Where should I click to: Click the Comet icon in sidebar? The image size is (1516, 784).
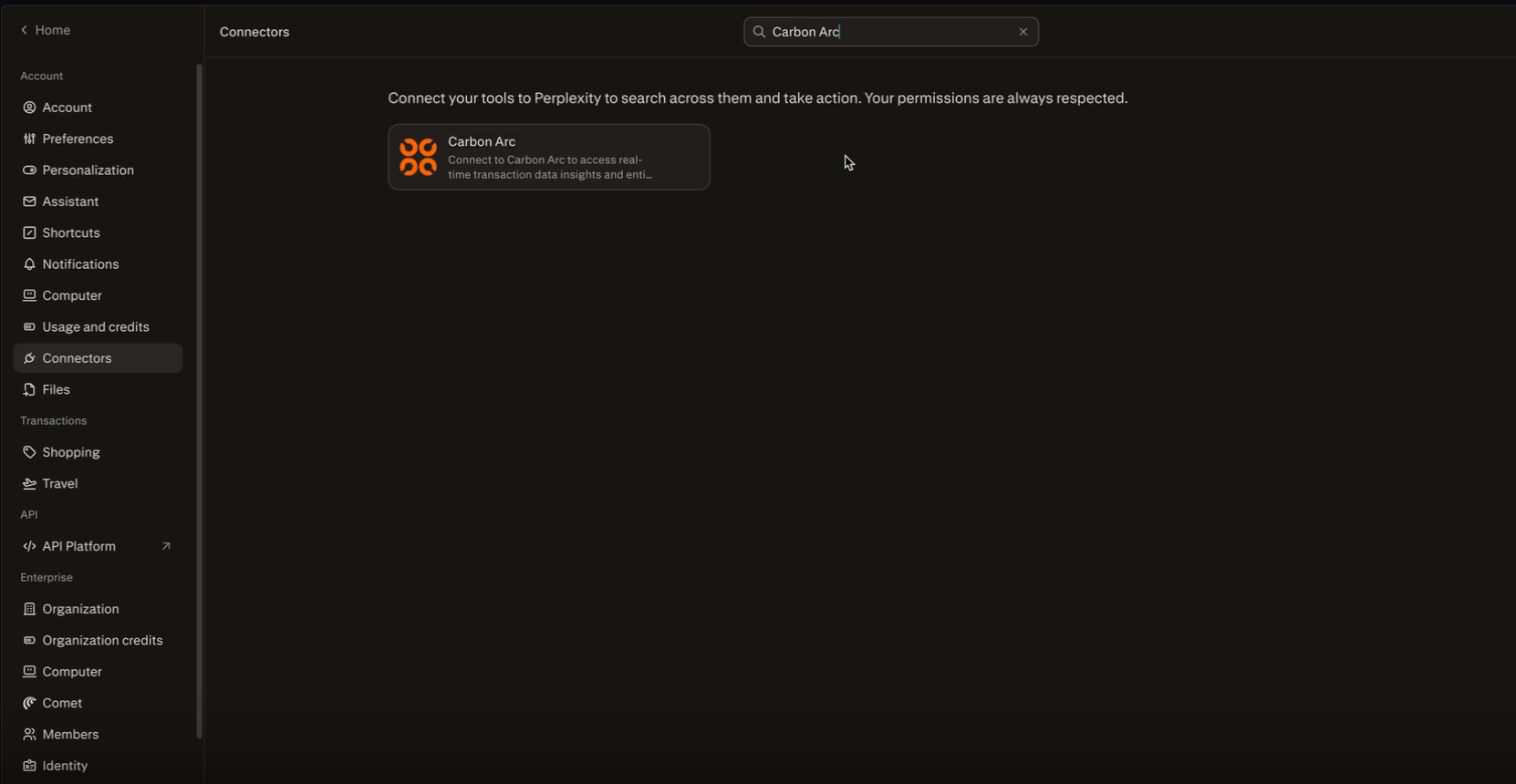pos(29,703)
